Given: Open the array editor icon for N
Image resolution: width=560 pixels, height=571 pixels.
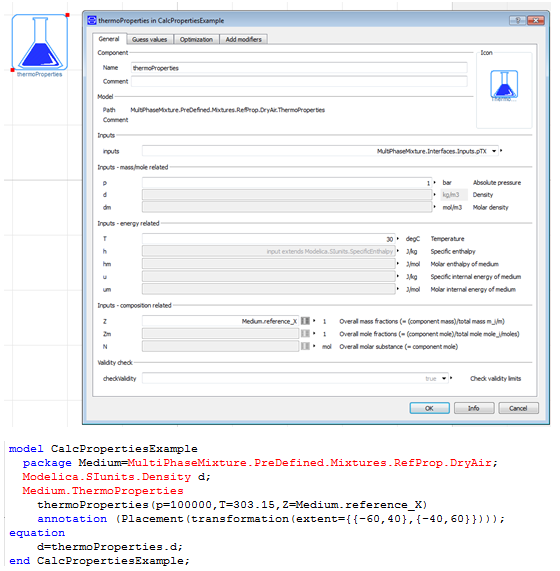Looking at the screenshot, I should point(305,346).
